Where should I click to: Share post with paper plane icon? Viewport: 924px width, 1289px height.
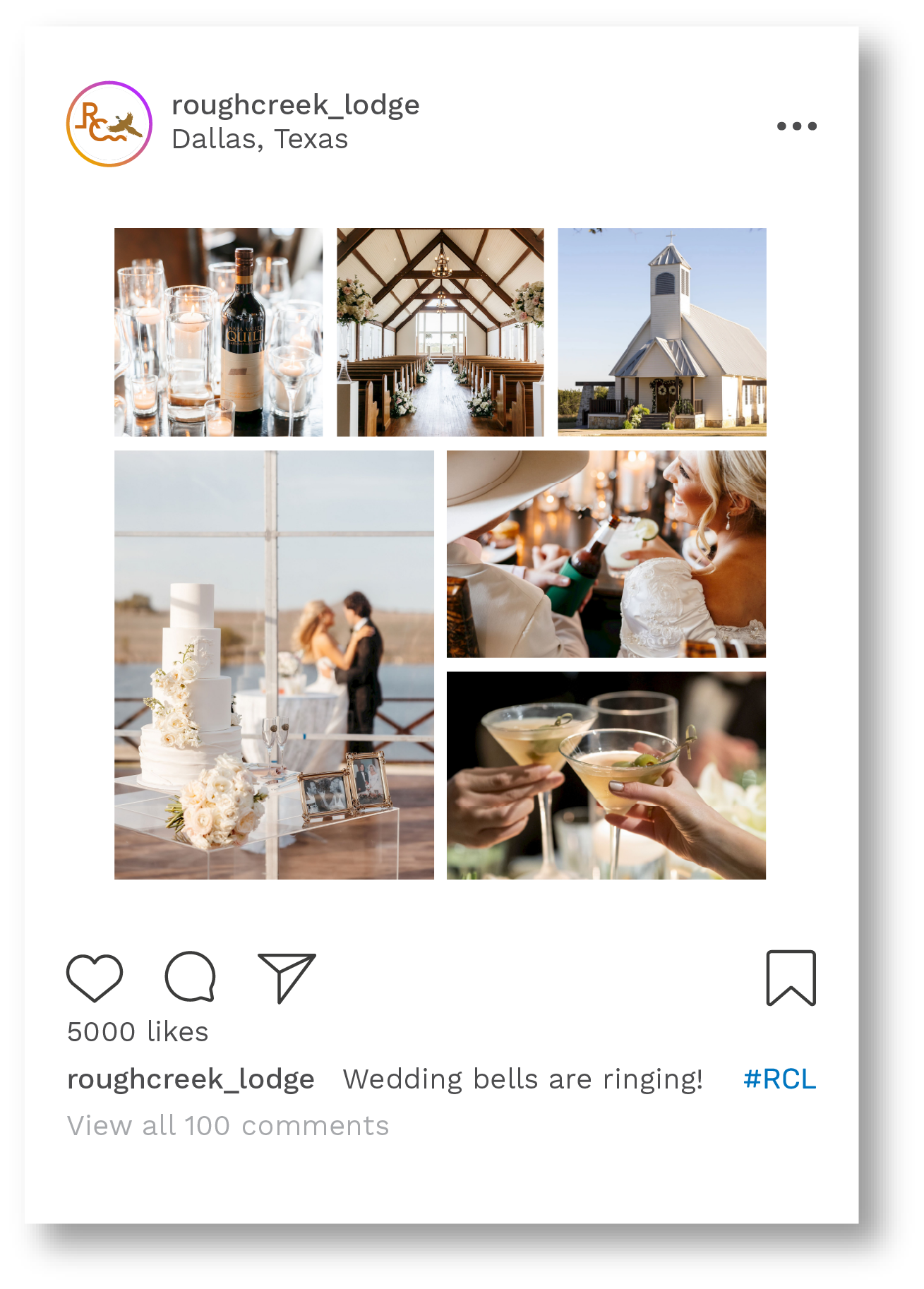pos(286,978)
